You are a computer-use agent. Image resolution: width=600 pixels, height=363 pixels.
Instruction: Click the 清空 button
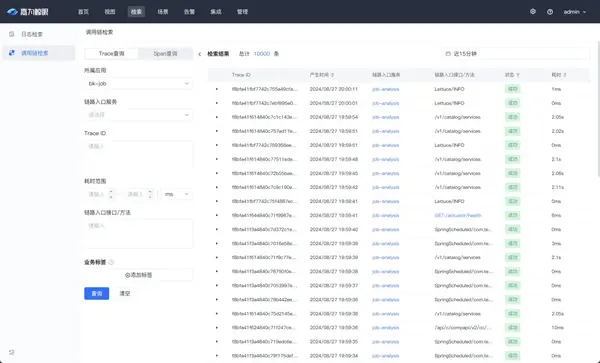point(125,293)
